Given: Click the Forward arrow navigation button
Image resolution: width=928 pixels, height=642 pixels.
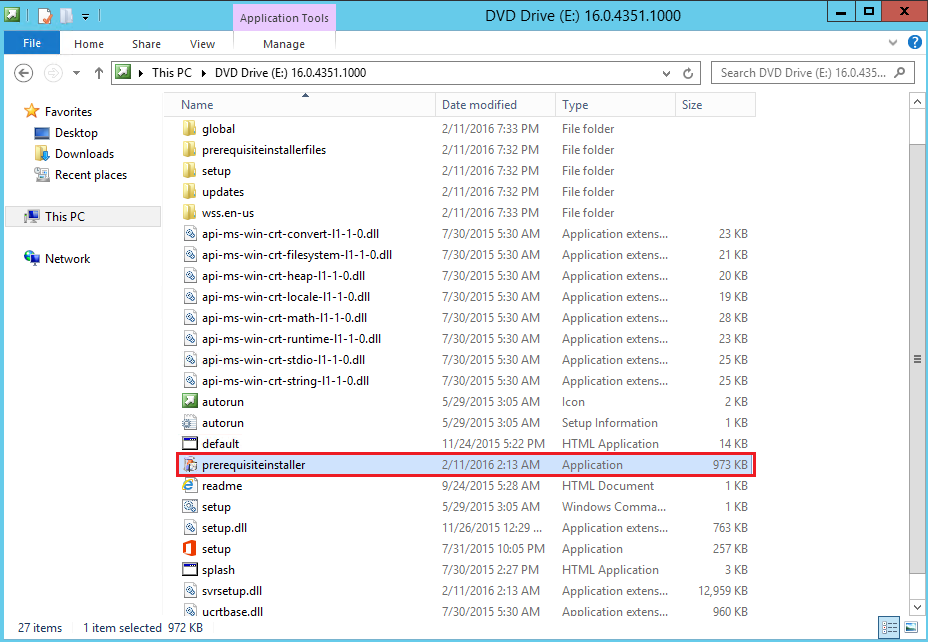Looking at the screenshot, I should click(53, 73).
